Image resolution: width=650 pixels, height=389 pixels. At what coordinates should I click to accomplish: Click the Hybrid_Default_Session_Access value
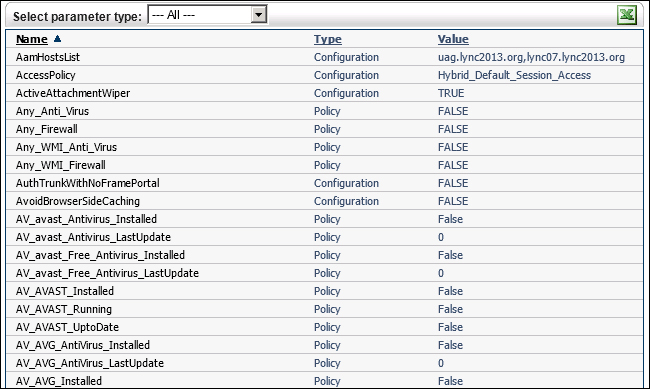(514, 75)
